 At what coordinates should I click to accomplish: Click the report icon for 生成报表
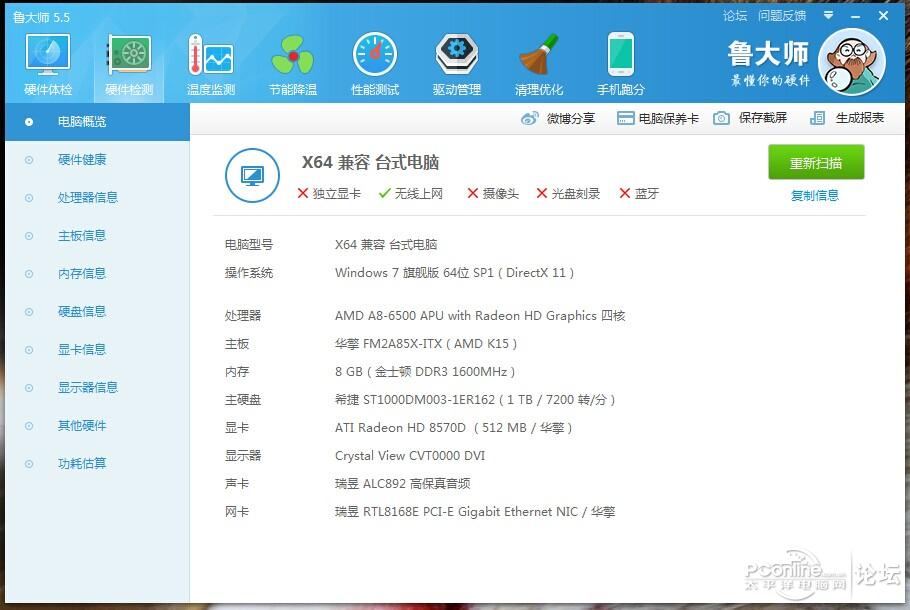(817, 118)
